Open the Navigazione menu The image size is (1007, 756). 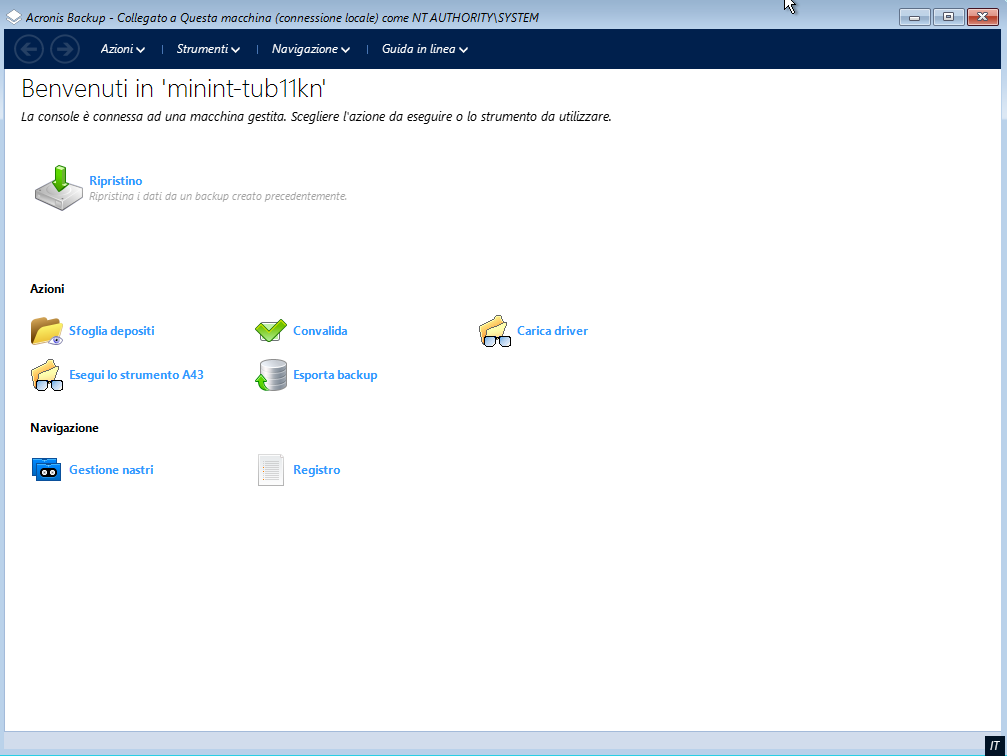tap(311, 49)
